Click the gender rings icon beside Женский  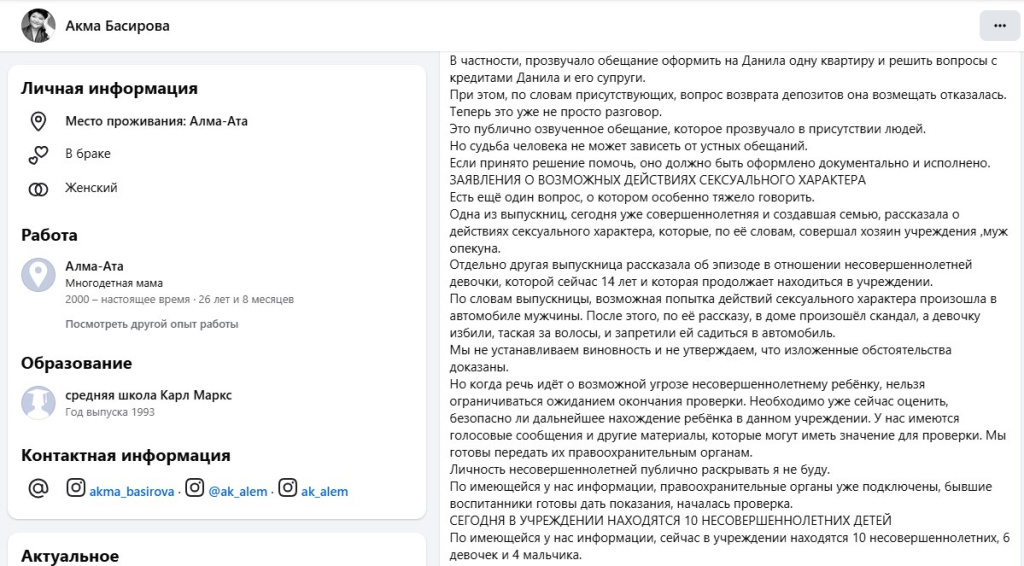[39, 189]
